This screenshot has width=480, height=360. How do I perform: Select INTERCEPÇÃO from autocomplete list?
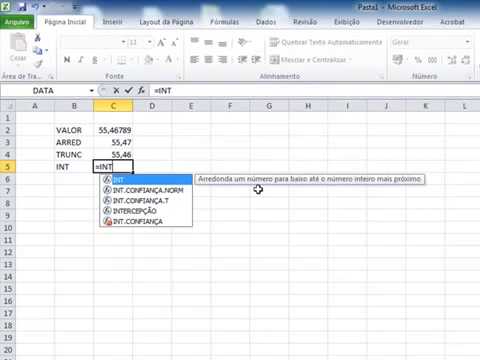[x=147, y=211]
